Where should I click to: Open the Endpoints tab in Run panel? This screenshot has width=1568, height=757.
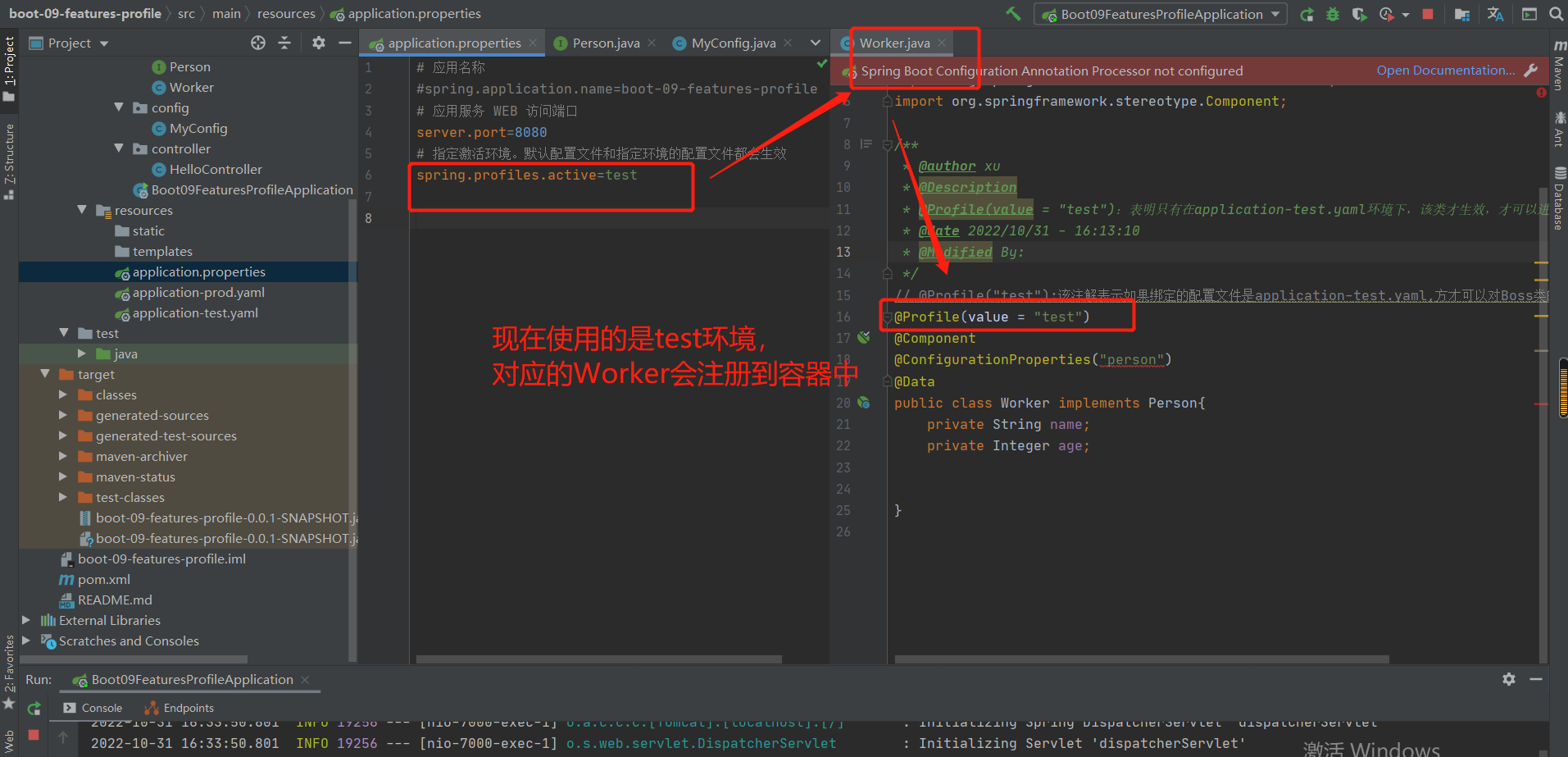pos(179,708)
